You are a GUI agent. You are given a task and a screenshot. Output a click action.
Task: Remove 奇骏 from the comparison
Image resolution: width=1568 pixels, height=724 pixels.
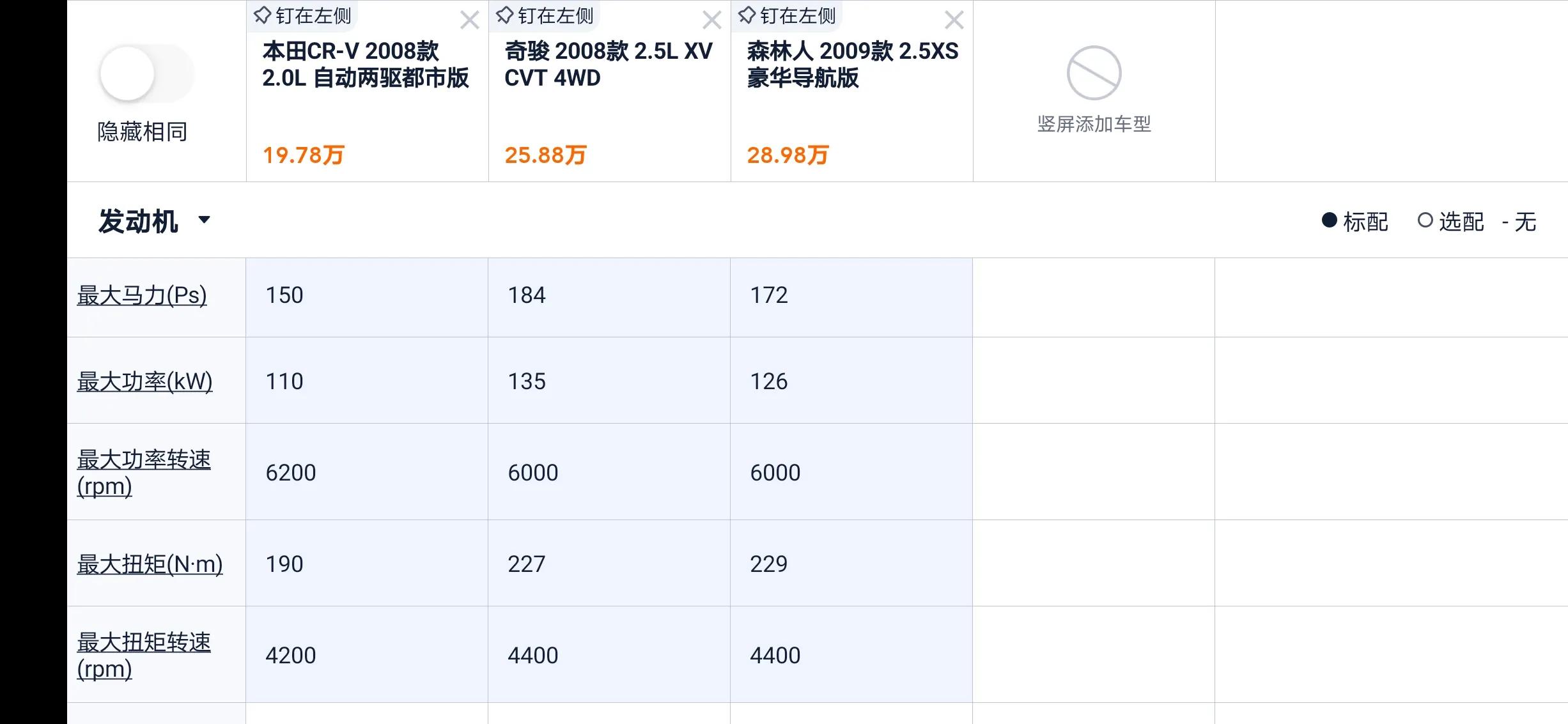[x=711, y=20]
